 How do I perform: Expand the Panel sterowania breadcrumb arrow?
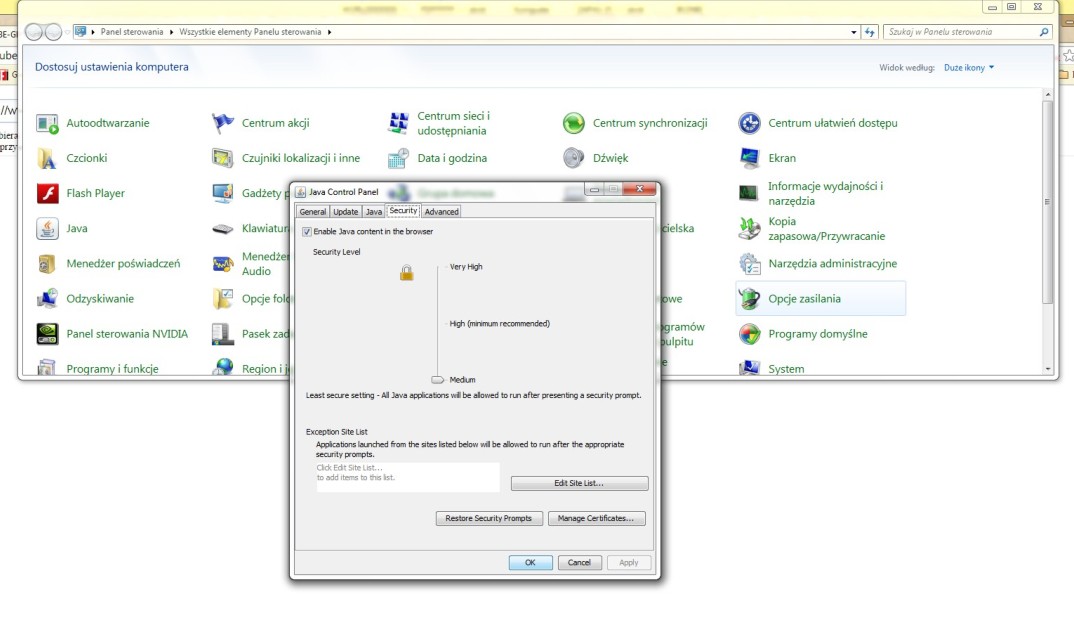coord(172,32)
